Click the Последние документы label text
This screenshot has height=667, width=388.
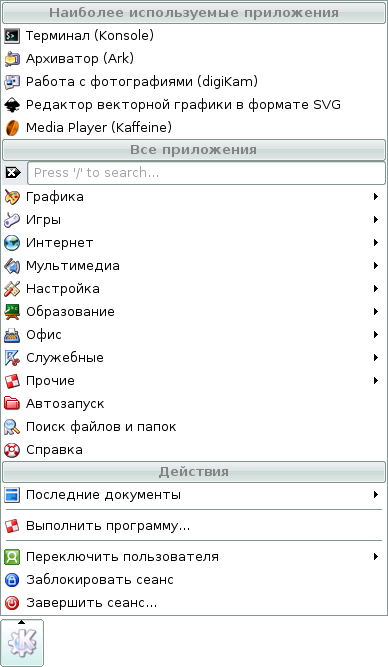point(103,495)
